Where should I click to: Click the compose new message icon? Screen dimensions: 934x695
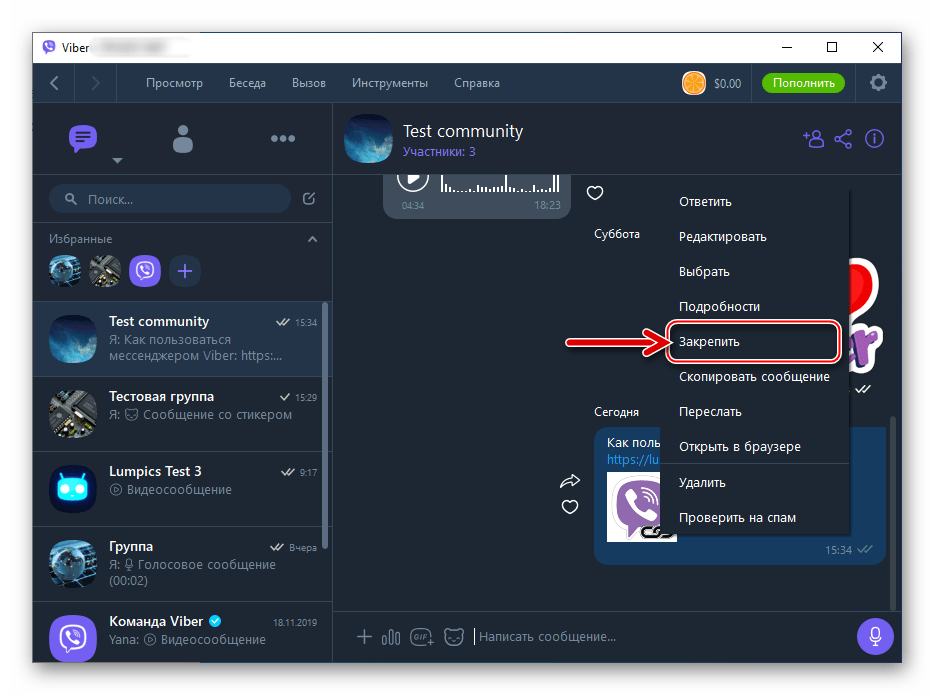click(309, 198)
